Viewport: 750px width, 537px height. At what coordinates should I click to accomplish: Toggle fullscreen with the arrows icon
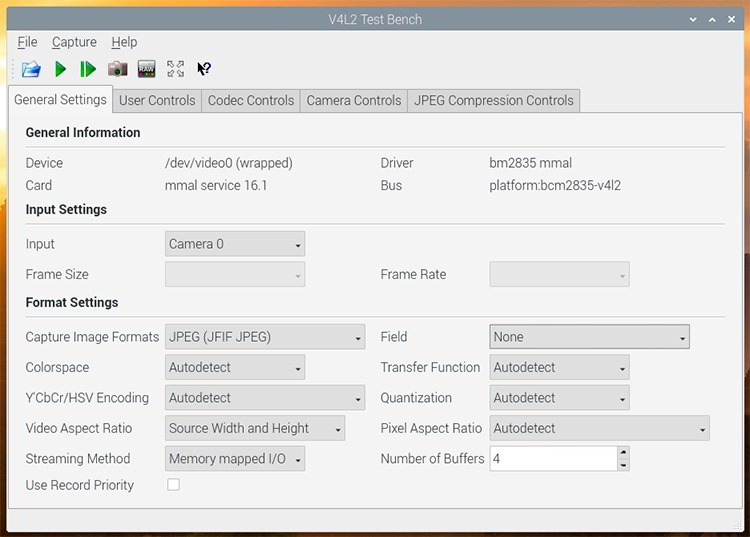pos(176,69)
